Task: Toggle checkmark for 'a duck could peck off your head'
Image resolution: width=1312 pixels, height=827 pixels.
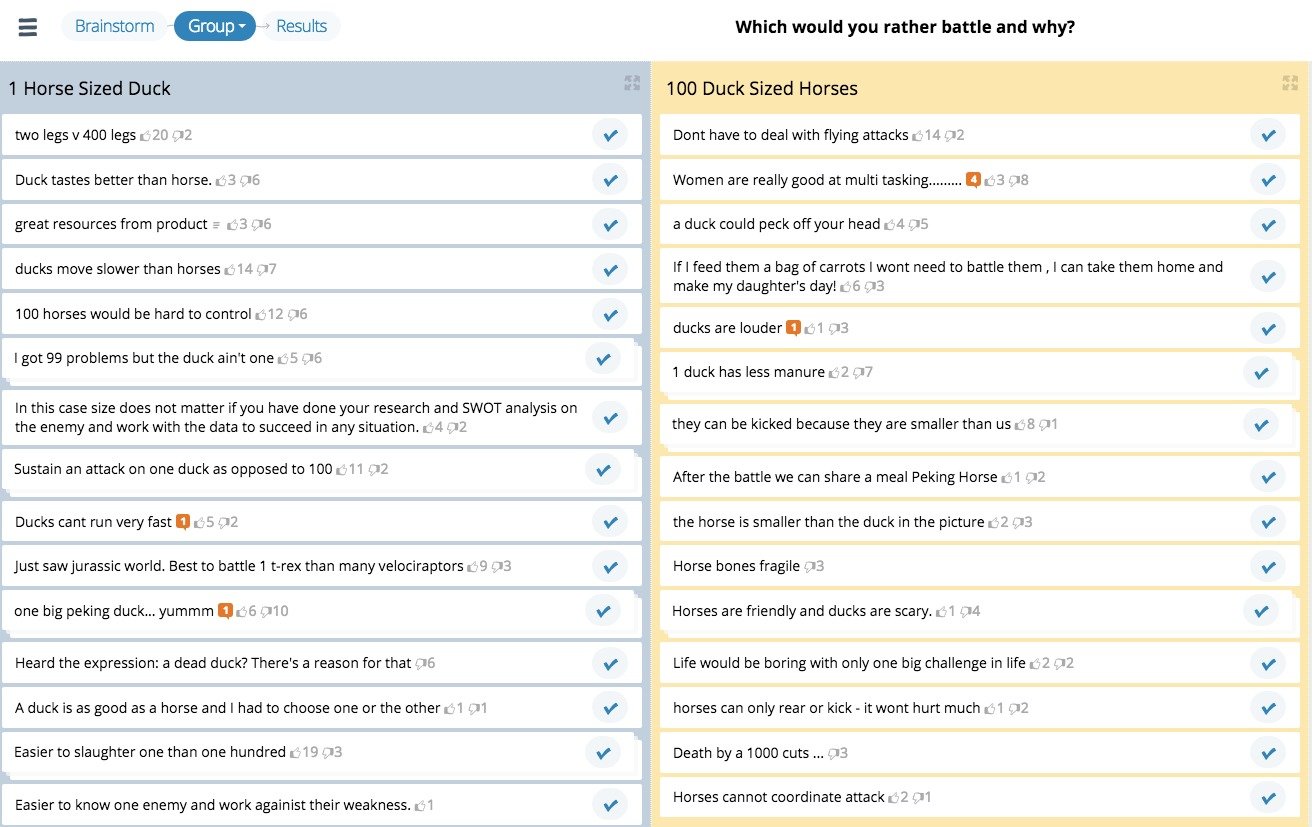Action: tap(1267, 224)
